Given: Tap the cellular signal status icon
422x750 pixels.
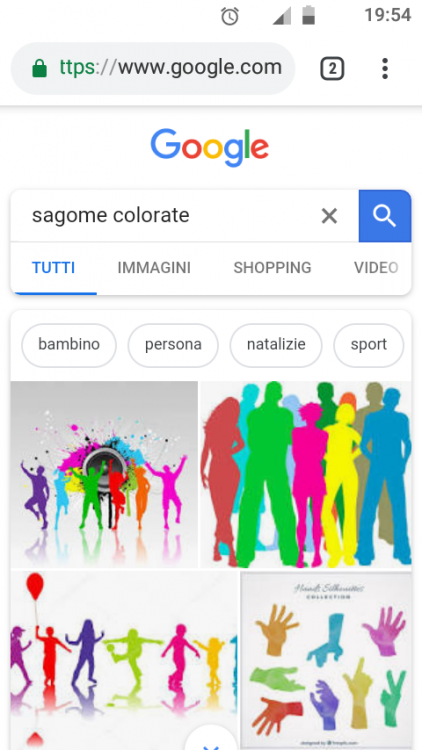Looking at the screenshot, I should (x=282, y=16).
